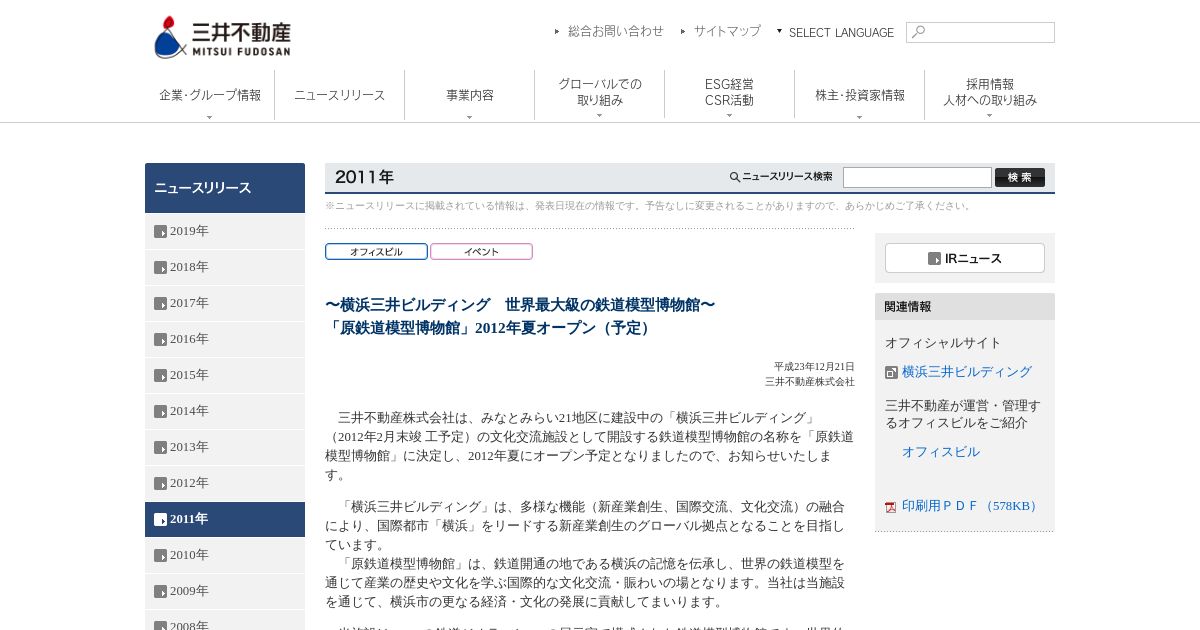Click the イベント category tag
This screenshot has width=1200, height=630.
[481, 252]
